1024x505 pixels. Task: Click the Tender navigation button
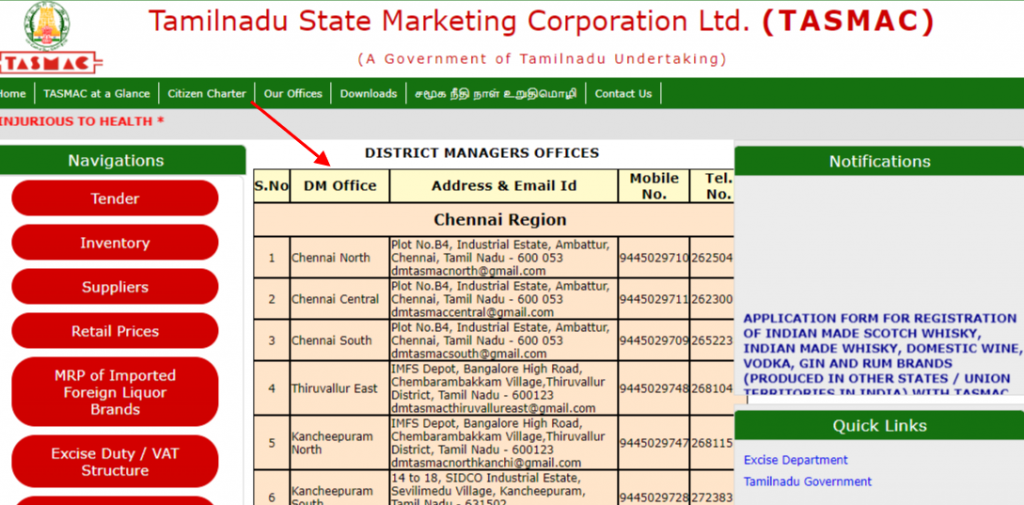click(115, 198)
